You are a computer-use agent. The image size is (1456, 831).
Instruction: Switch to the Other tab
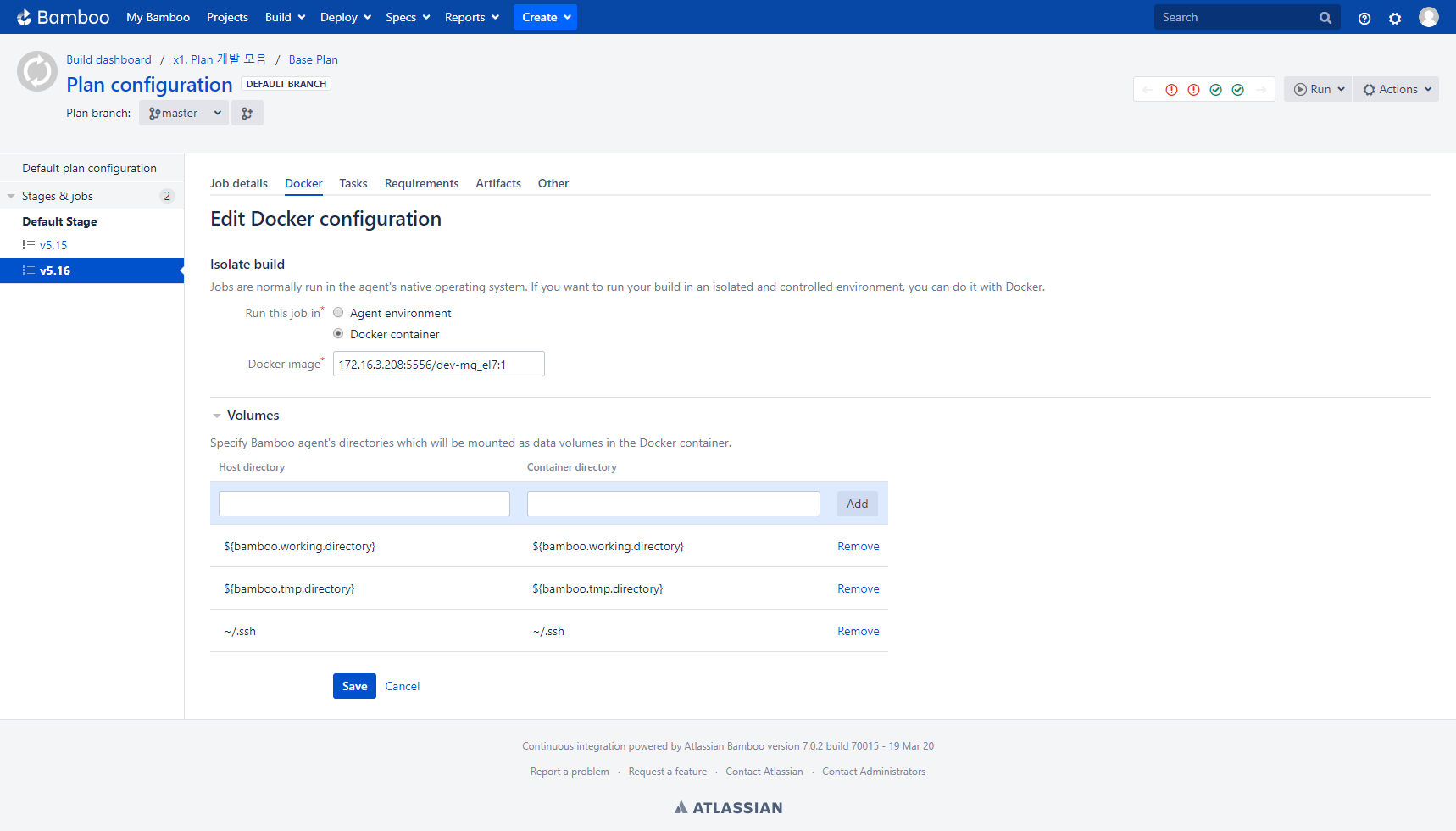point(553,183)
